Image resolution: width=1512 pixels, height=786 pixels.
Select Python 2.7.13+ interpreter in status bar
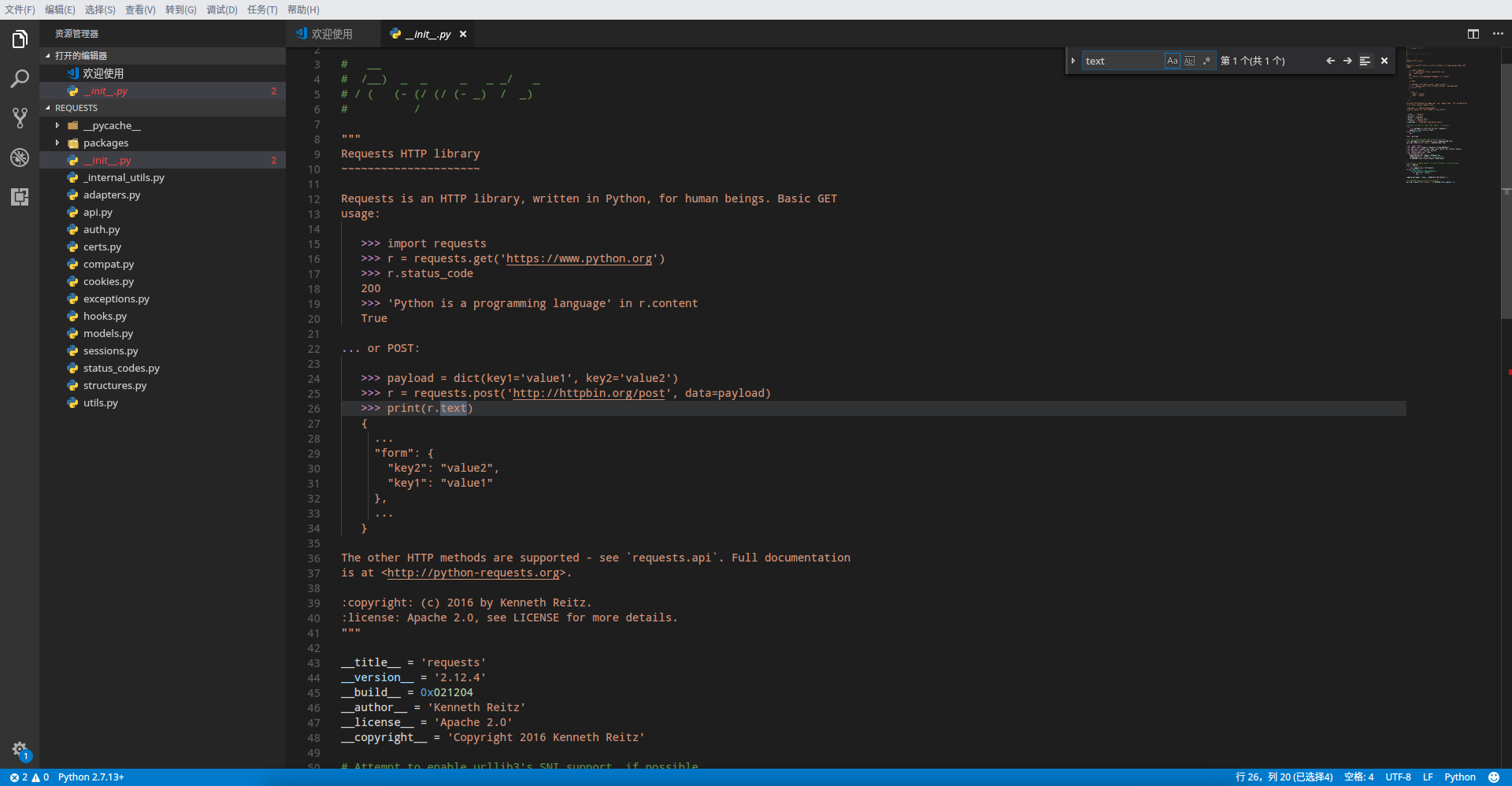tap(91, 777)
